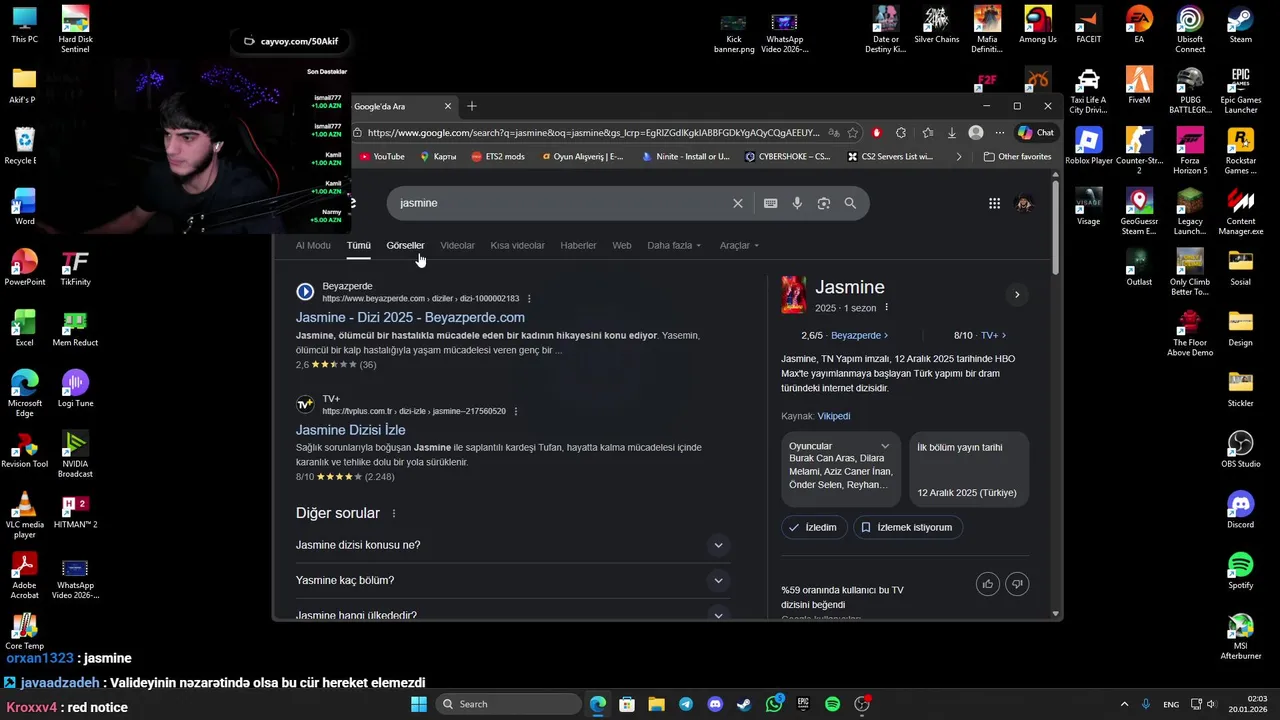Show hidden system tray icons
This screenshot has width=1280, height=720.
point(1124,704)
